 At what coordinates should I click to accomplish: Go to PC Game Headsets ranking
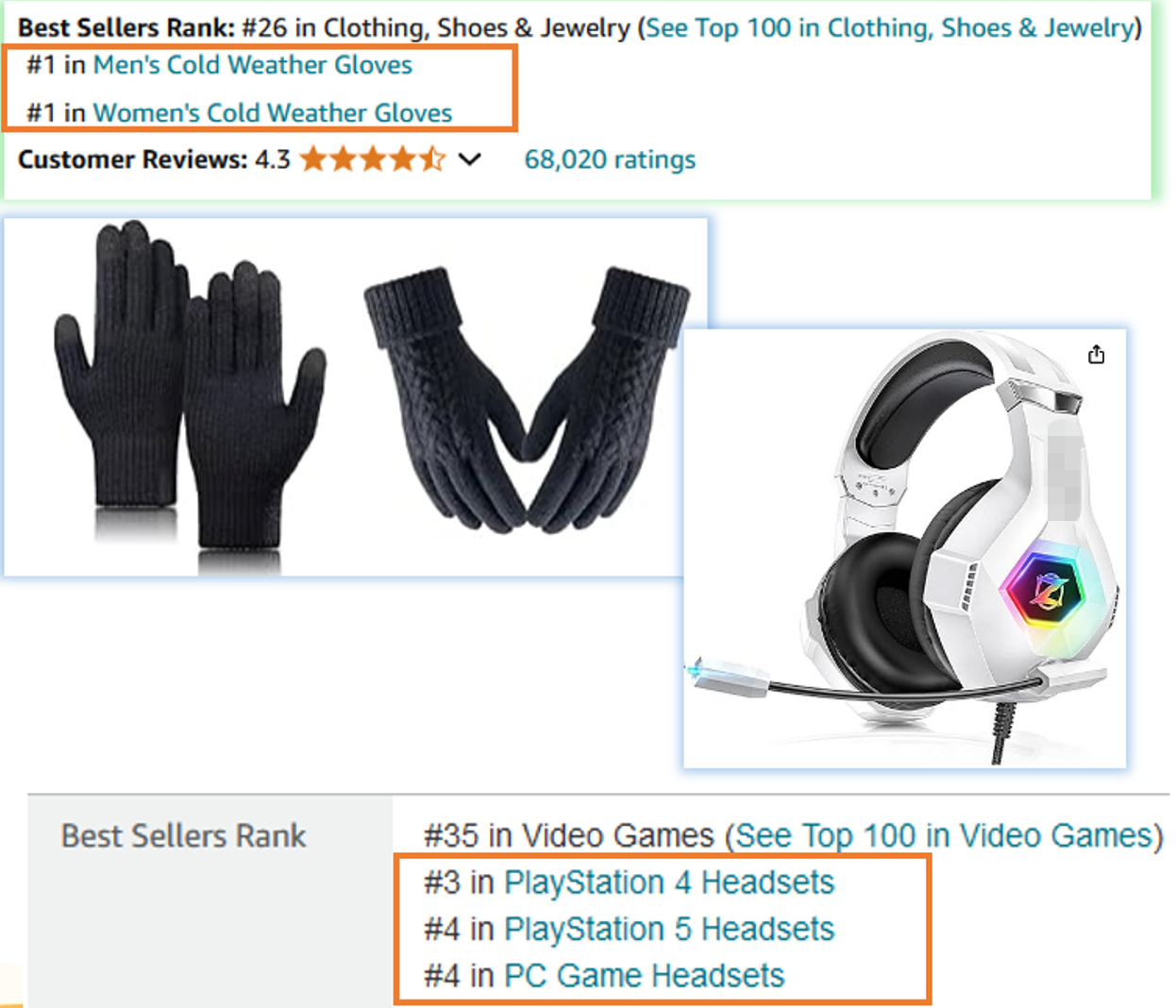pyautogui.click(x=644, y=976)
